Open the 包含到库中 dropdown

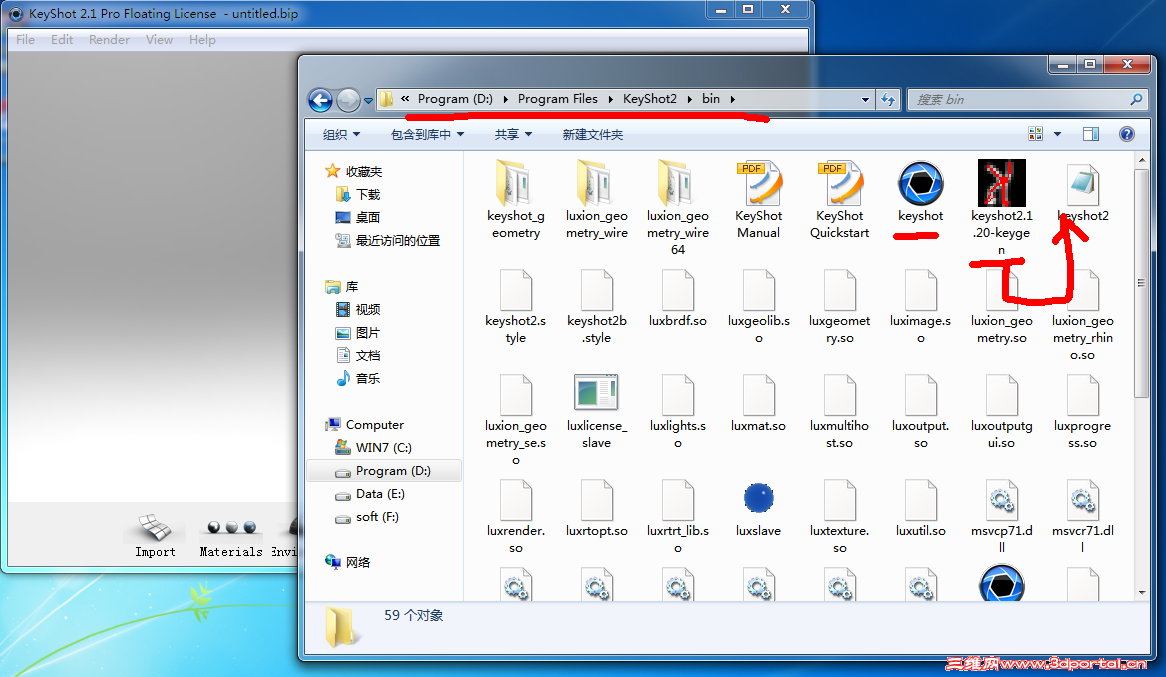click(428, 135)
